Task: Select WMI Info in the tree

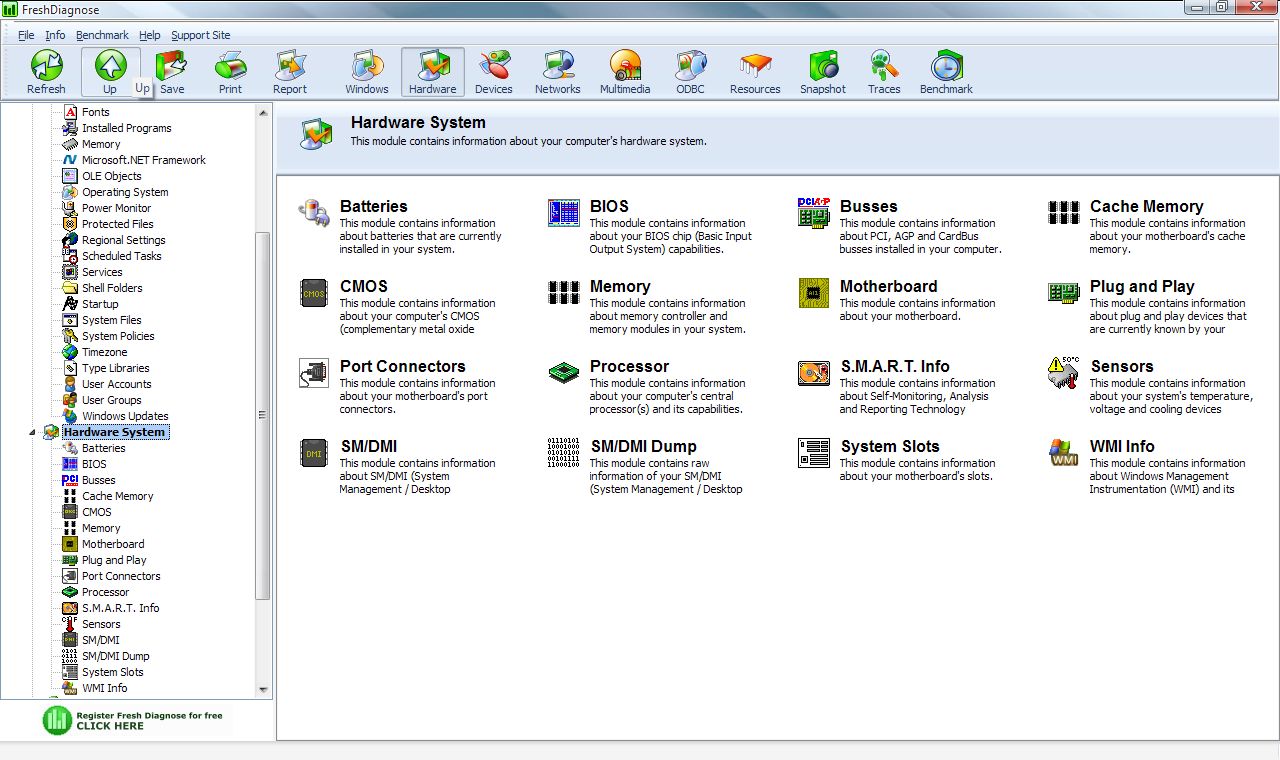Action: click(x=104, y=688)
